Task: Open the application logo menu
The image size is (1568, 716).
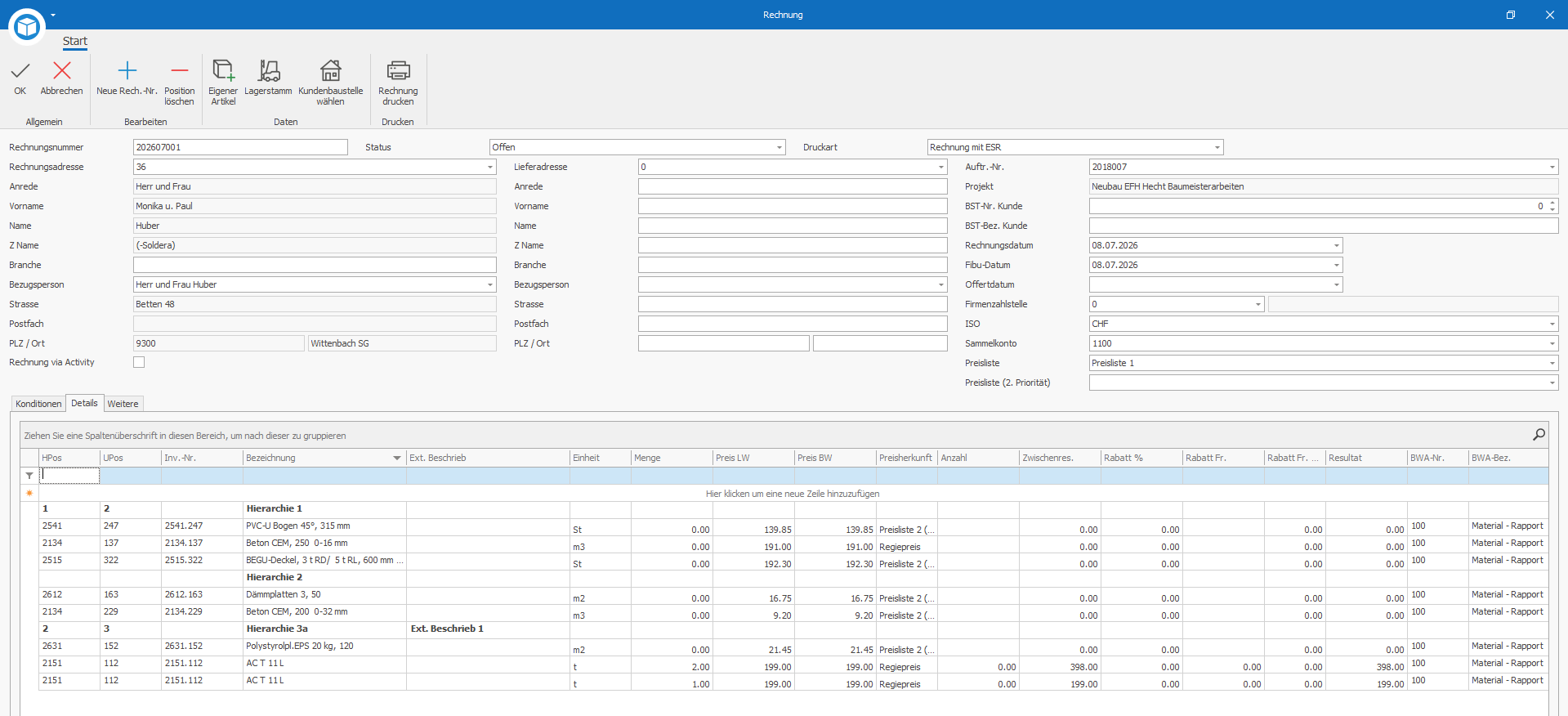Action: coord(27,27)
